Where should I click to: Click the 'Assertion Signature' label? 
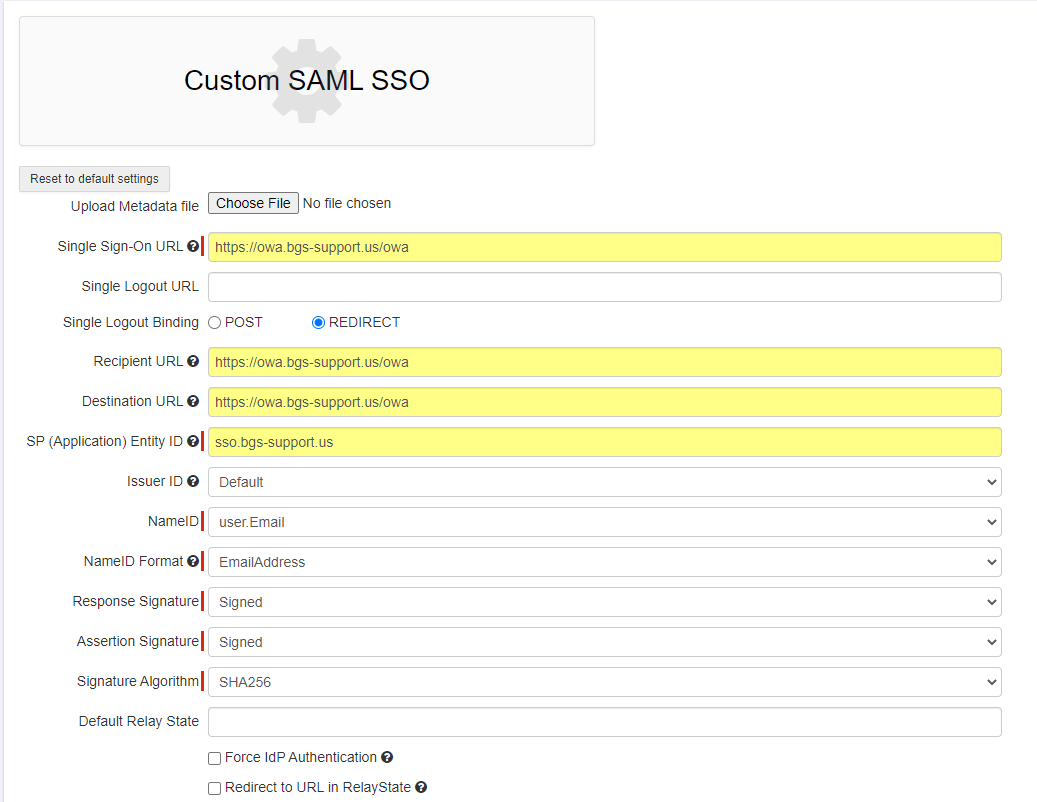click(x=138, y=641)
